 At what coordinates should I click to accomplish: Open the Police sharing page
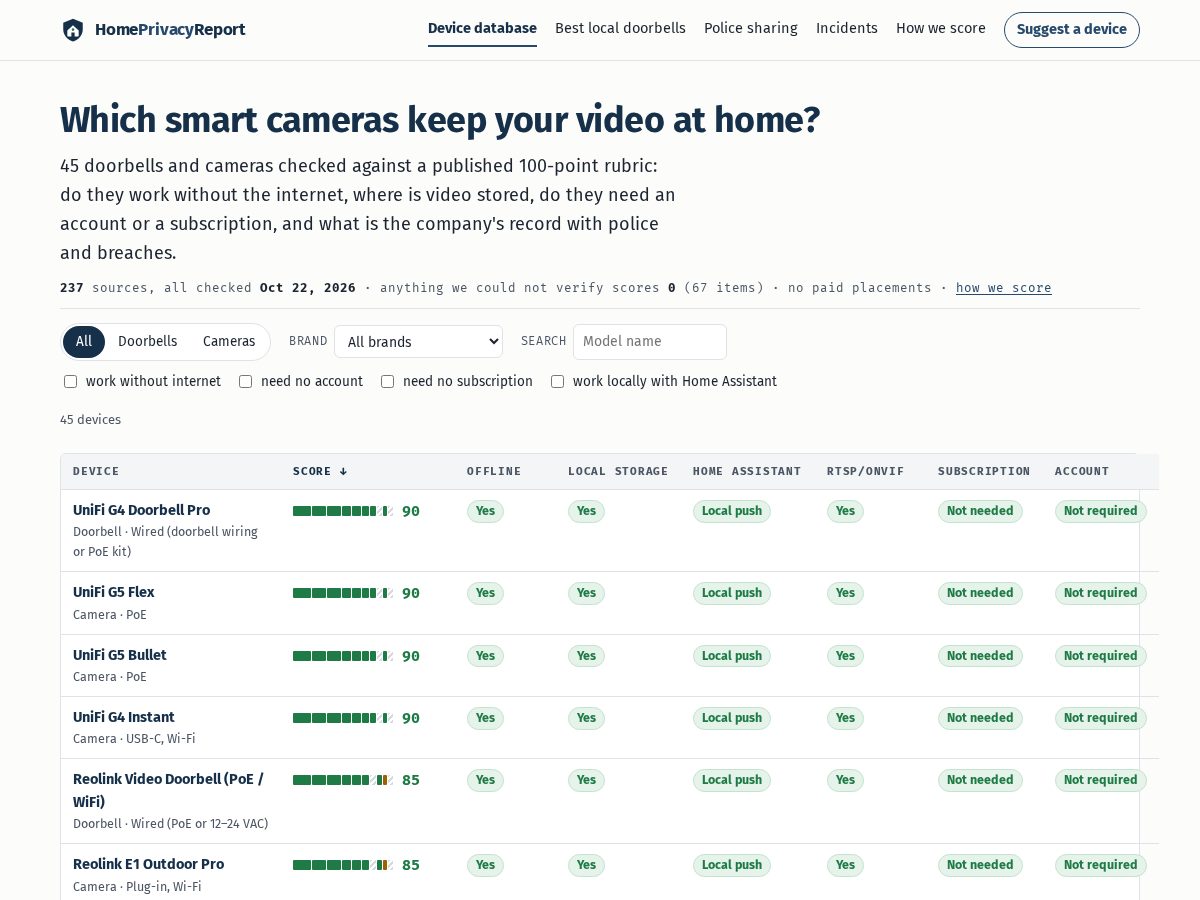click(x=751, y=28)
